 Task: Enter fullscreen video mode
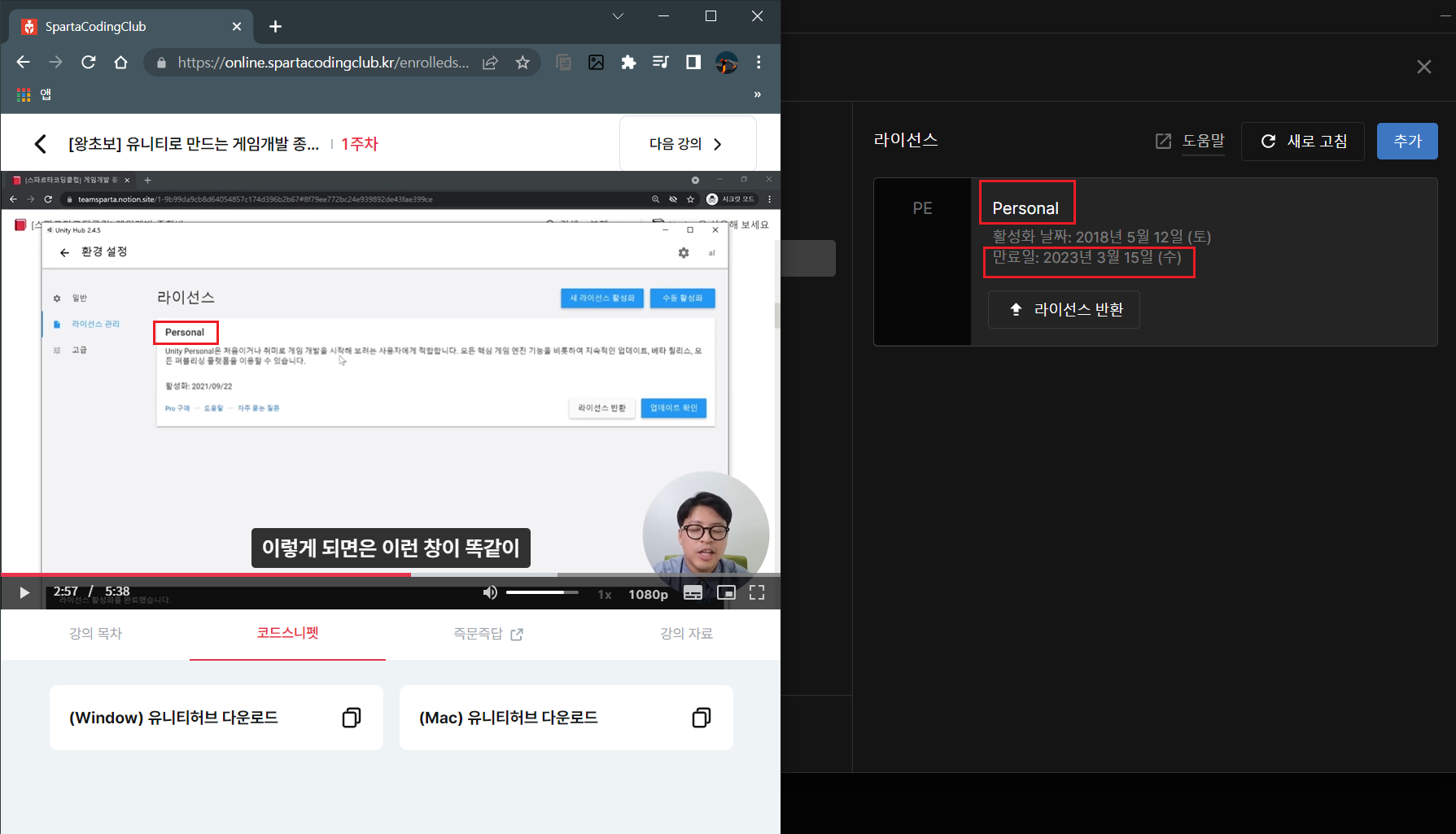pyautogui.click(x=757, y=592)
